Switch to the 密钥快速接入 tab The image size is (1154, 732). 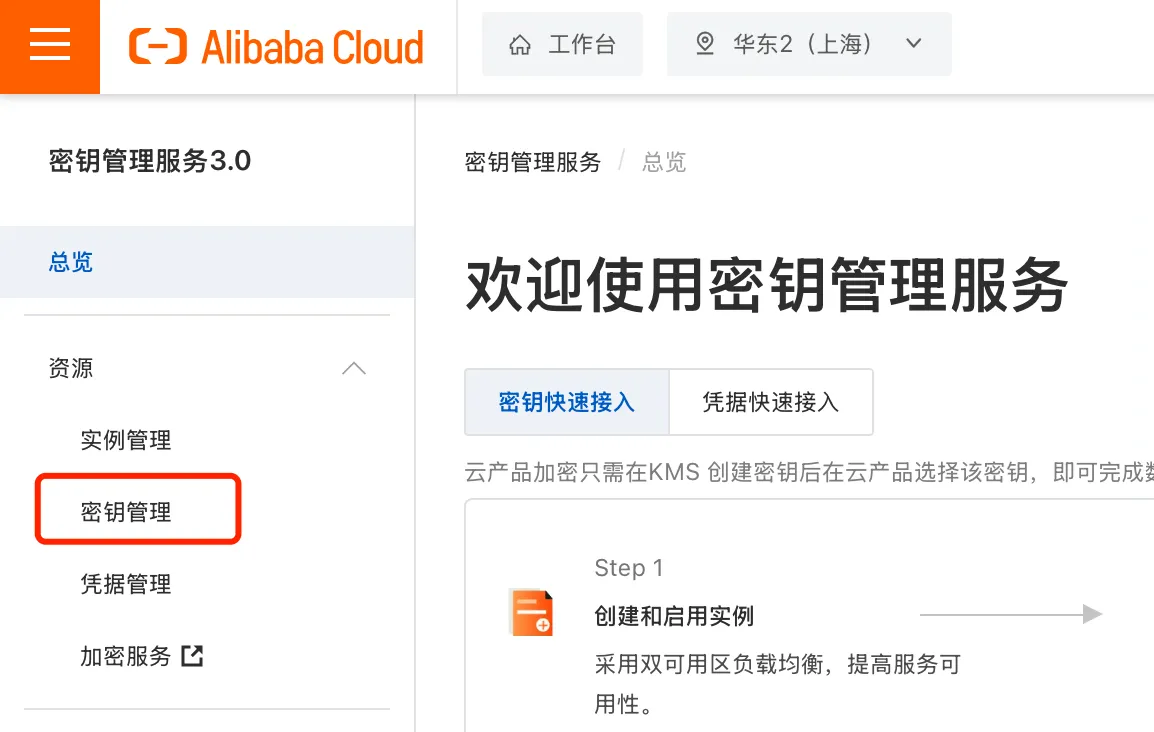tap(567, 402)
